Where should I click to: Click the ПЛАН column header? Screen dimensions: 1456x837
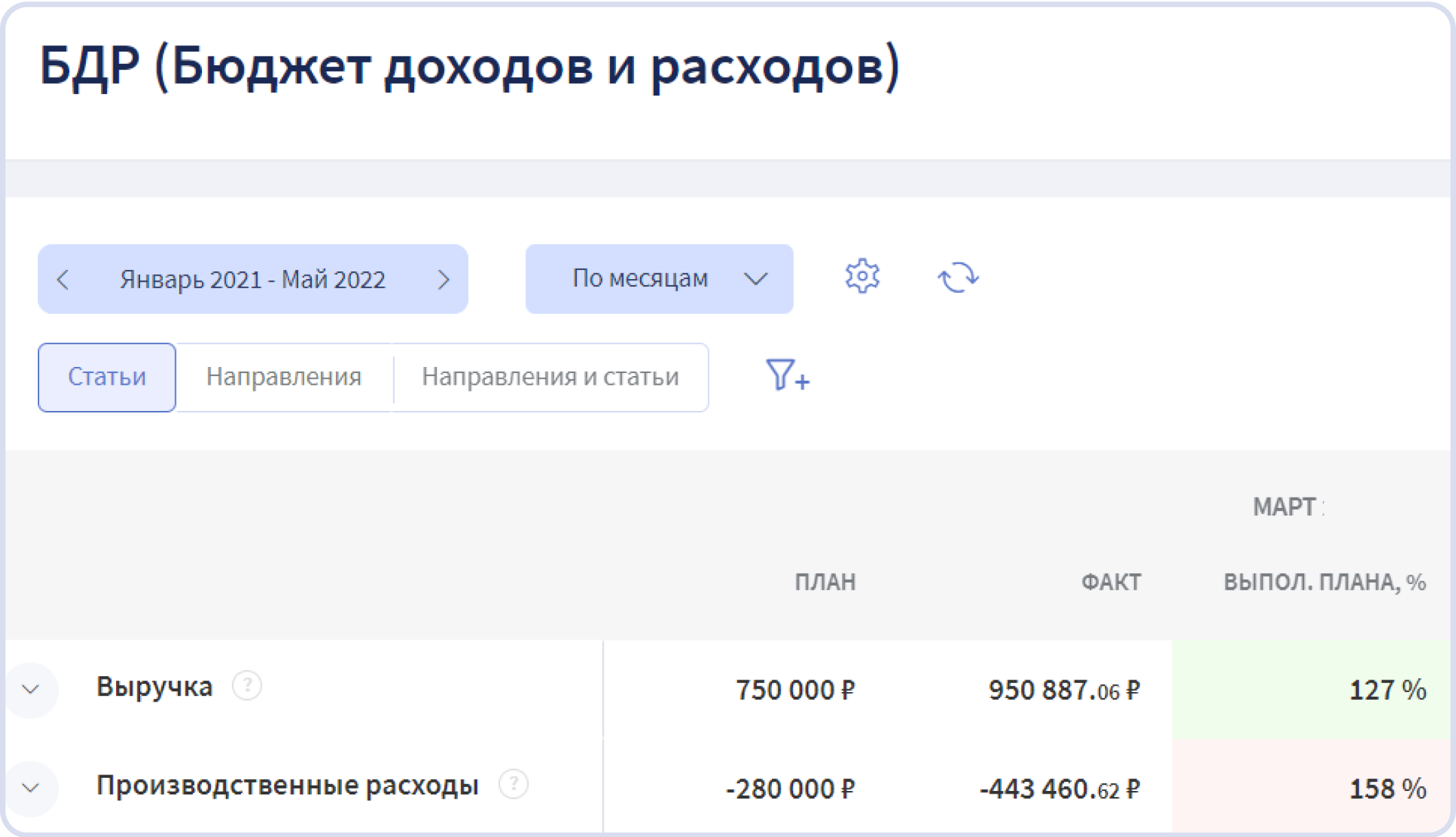point(826,582)
